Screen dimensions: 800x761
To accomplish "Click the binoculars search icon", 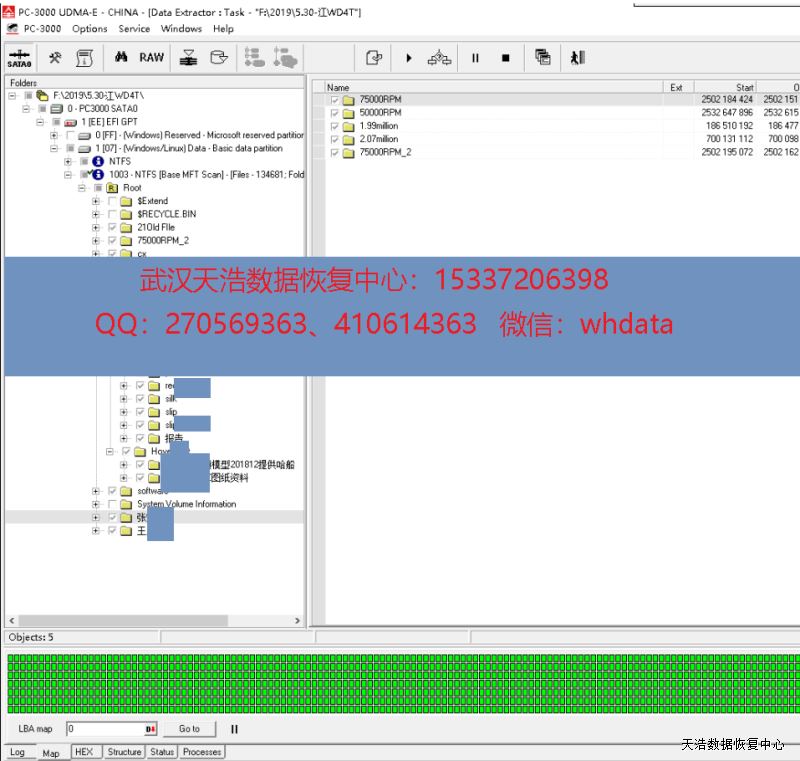I will click(122, 58).
